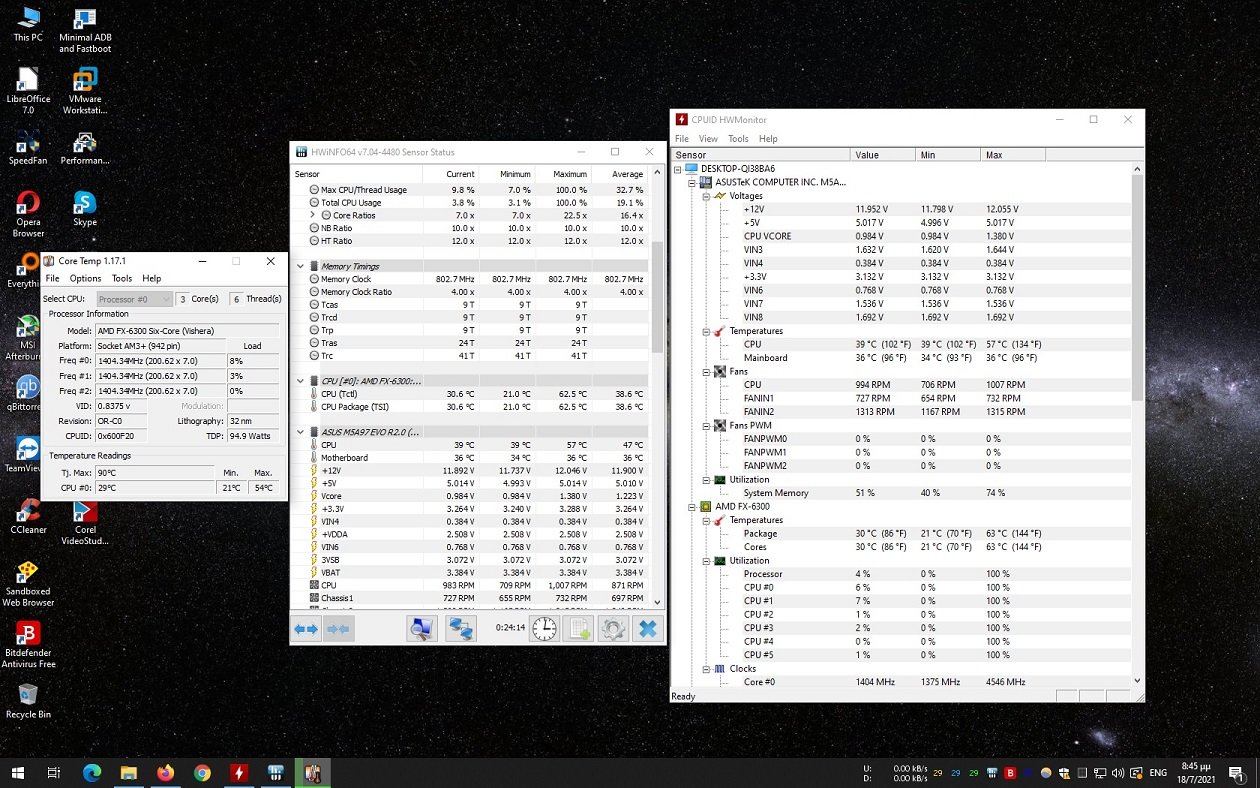Open File Explorer from the taskbar

pos(129,773)
